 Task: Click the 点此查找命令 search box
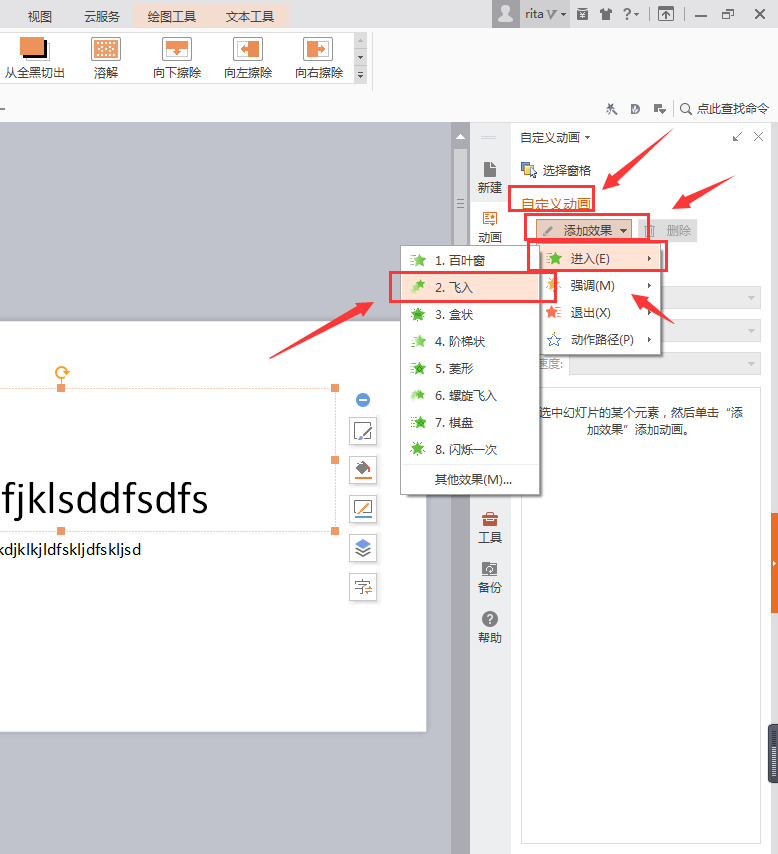(724, 108)
